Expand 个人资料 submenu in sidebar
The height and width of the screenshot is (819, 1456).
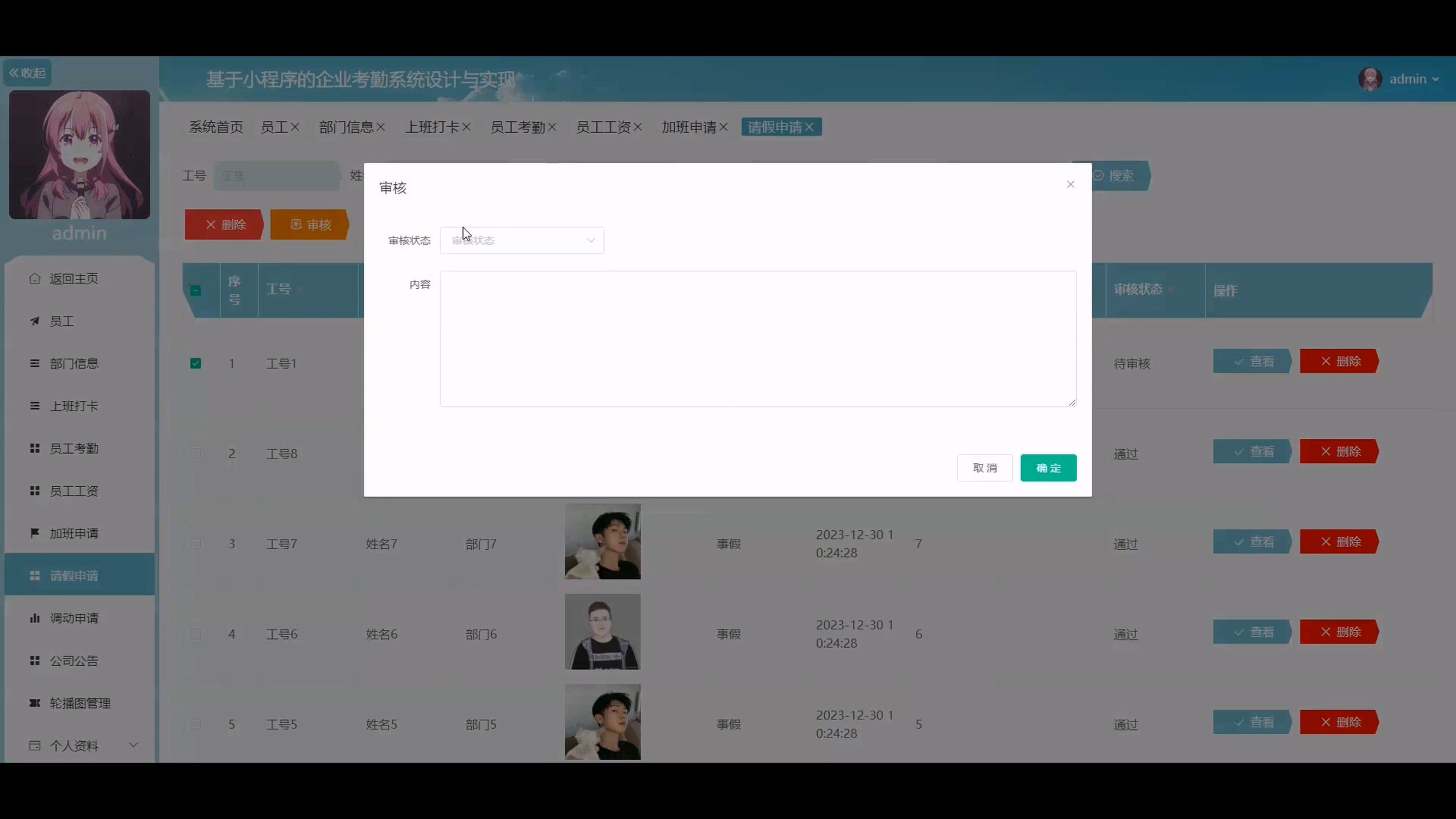pos(79,746)
